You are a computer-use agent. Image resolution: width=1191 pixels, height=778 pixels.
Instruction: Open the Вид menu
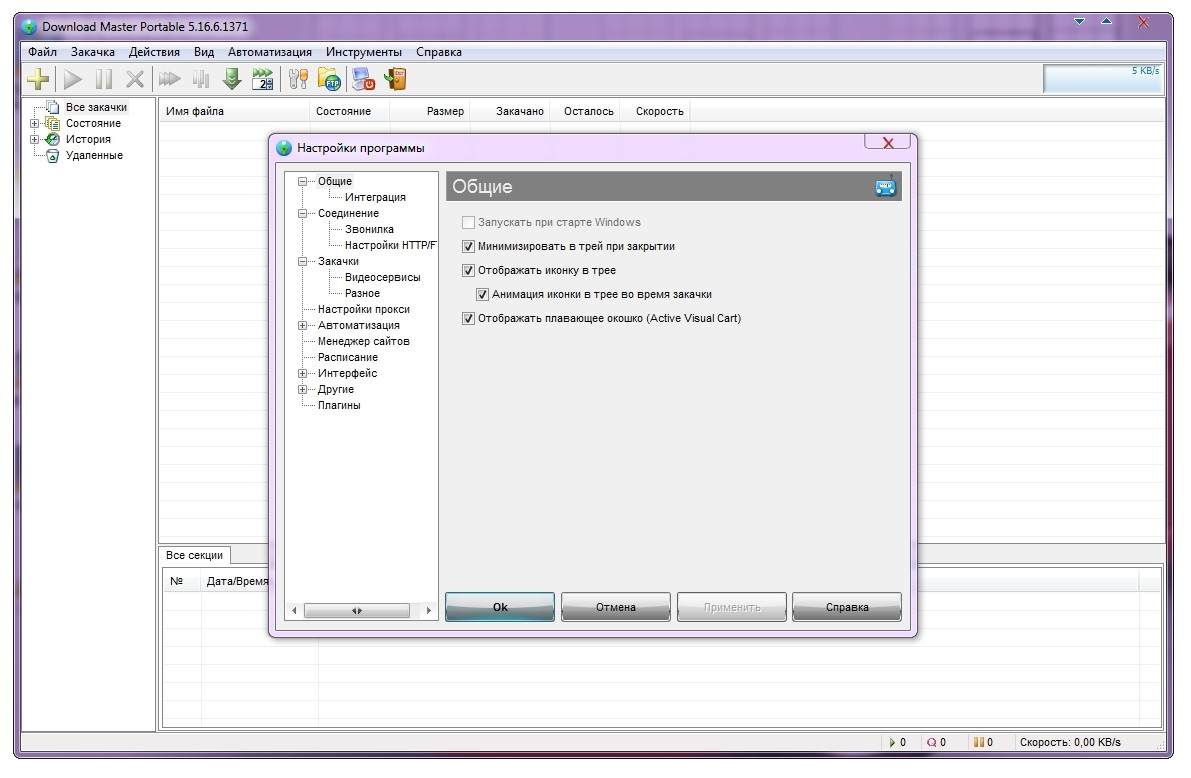pos(204,52)
